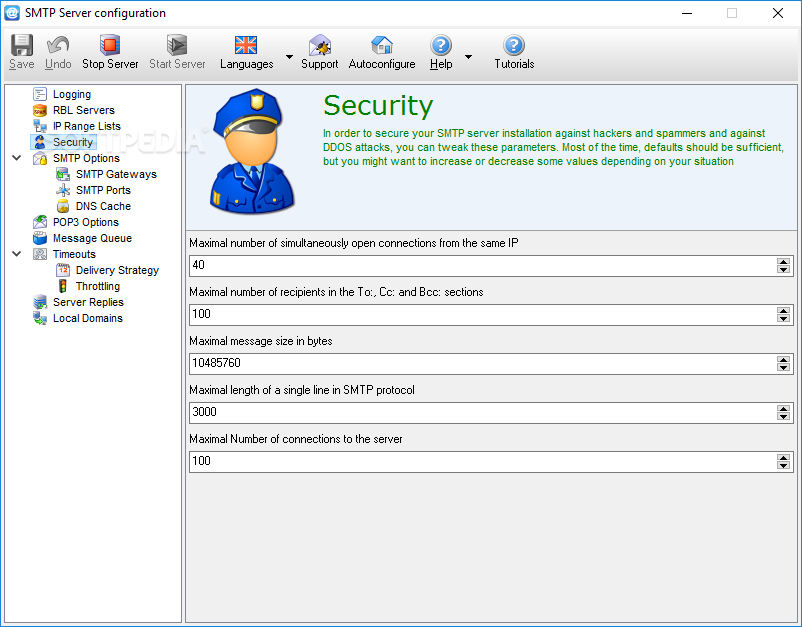Click the POP3 Options envelope icon
This screenshot has height=627, width=802.
(40, 222)
